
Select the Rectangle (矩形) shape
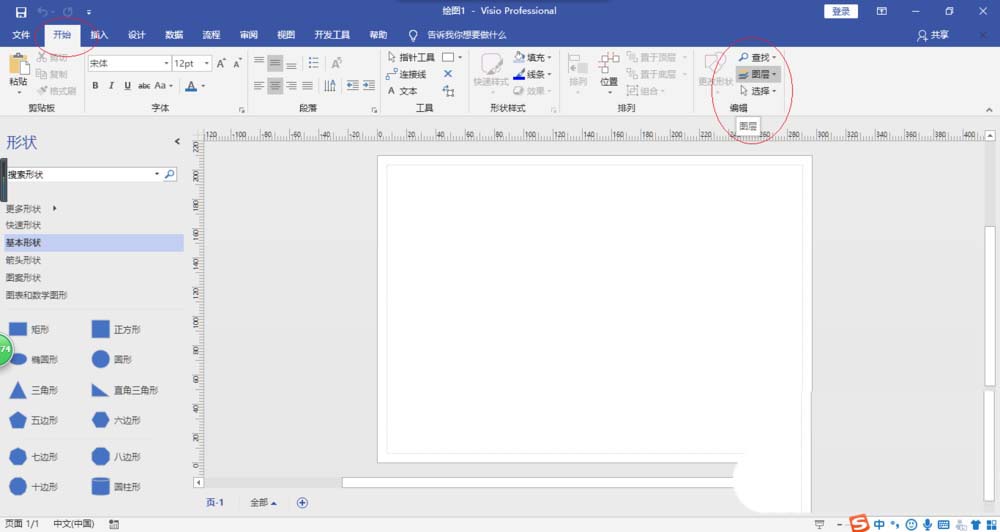tap(29, 329)
